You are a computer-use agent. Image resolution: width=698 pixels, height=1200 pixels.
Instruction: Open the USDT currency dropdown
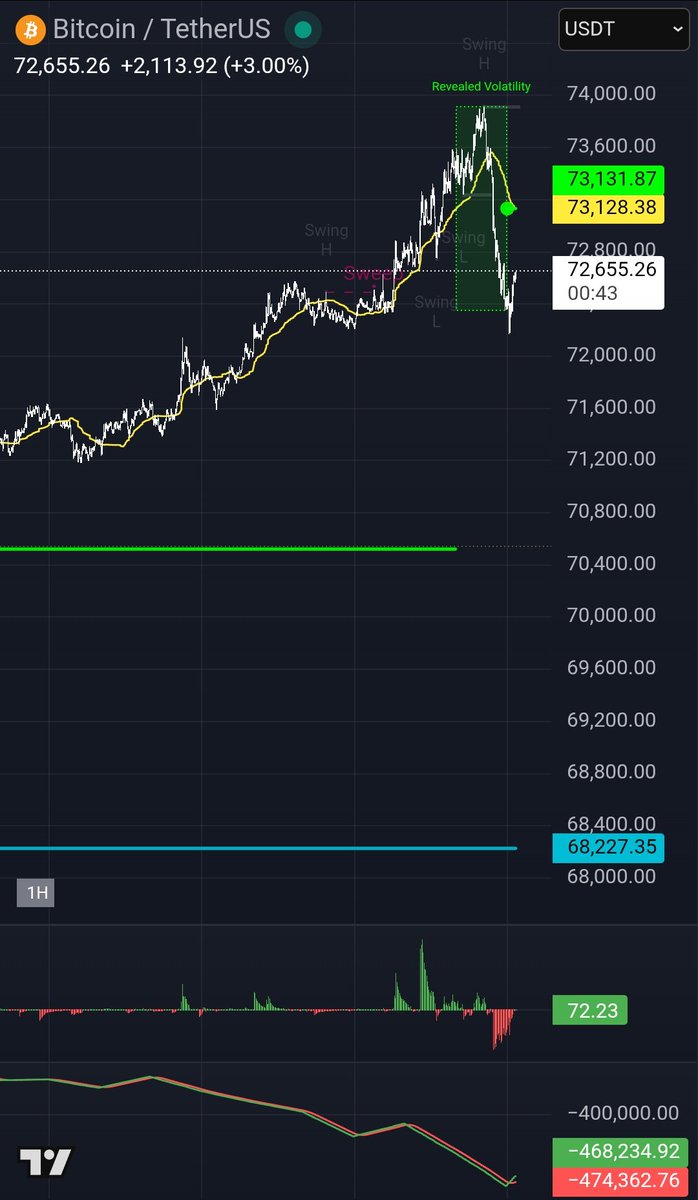tap(623, 29)
